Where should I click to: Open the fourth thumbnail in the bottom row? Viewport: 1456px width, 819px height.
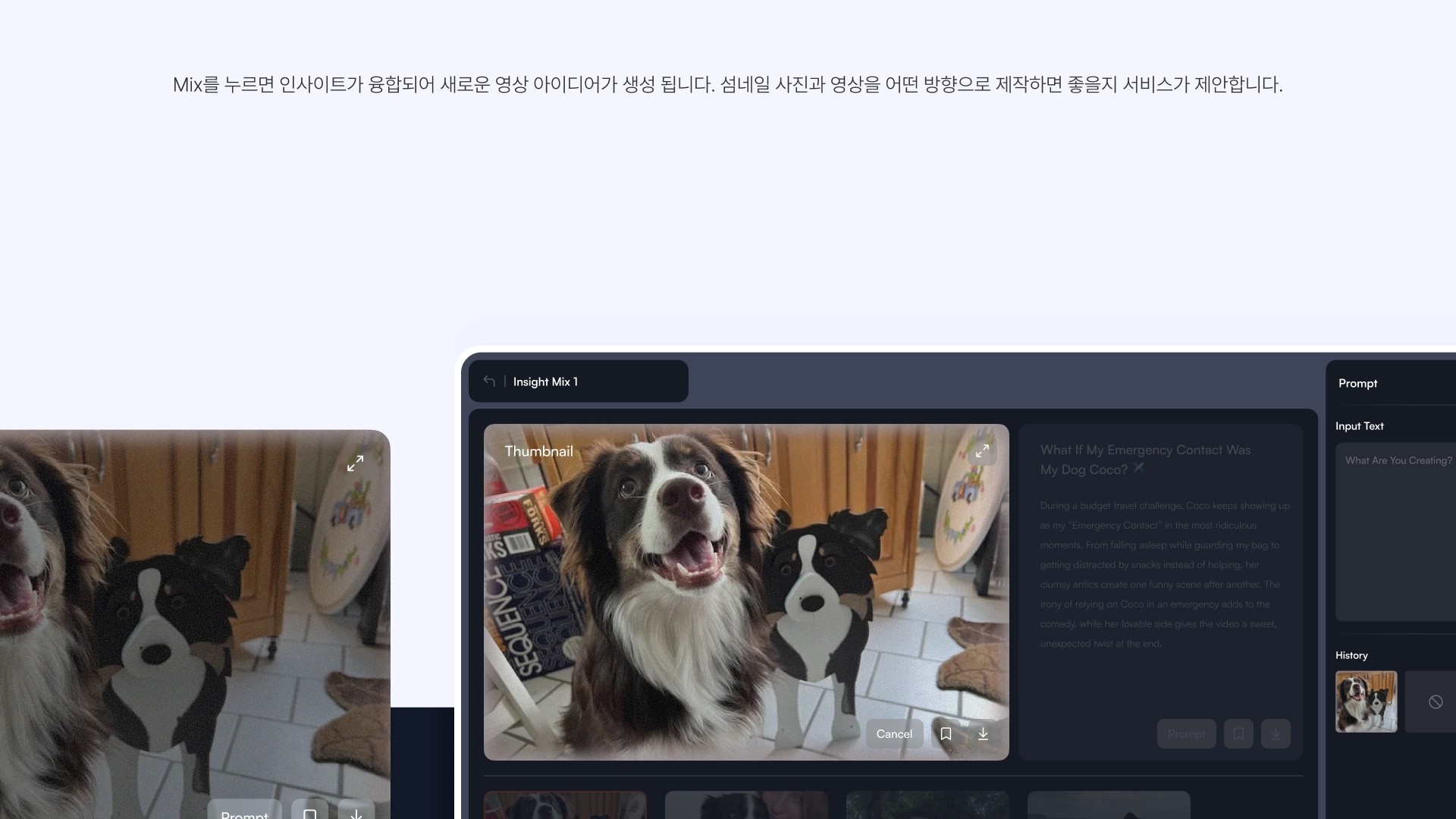tap(1109, 805)
